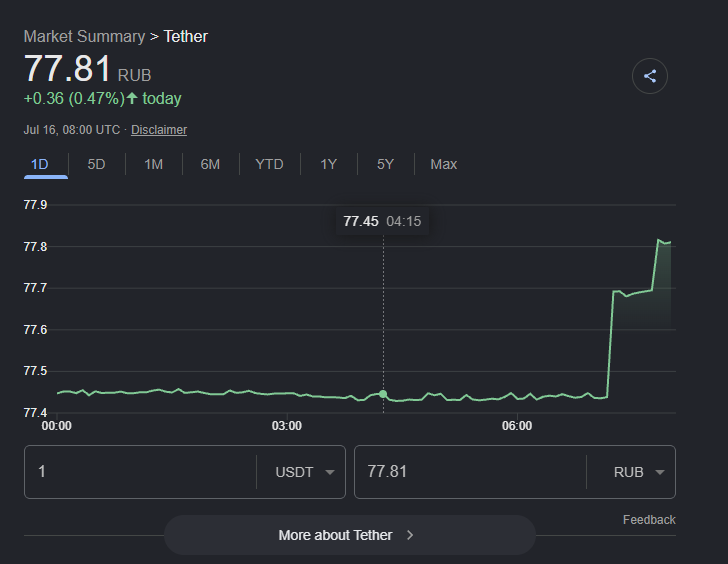Choose the YTD chart range
Viewport: 728px width, 564px height.
[269, 164]
